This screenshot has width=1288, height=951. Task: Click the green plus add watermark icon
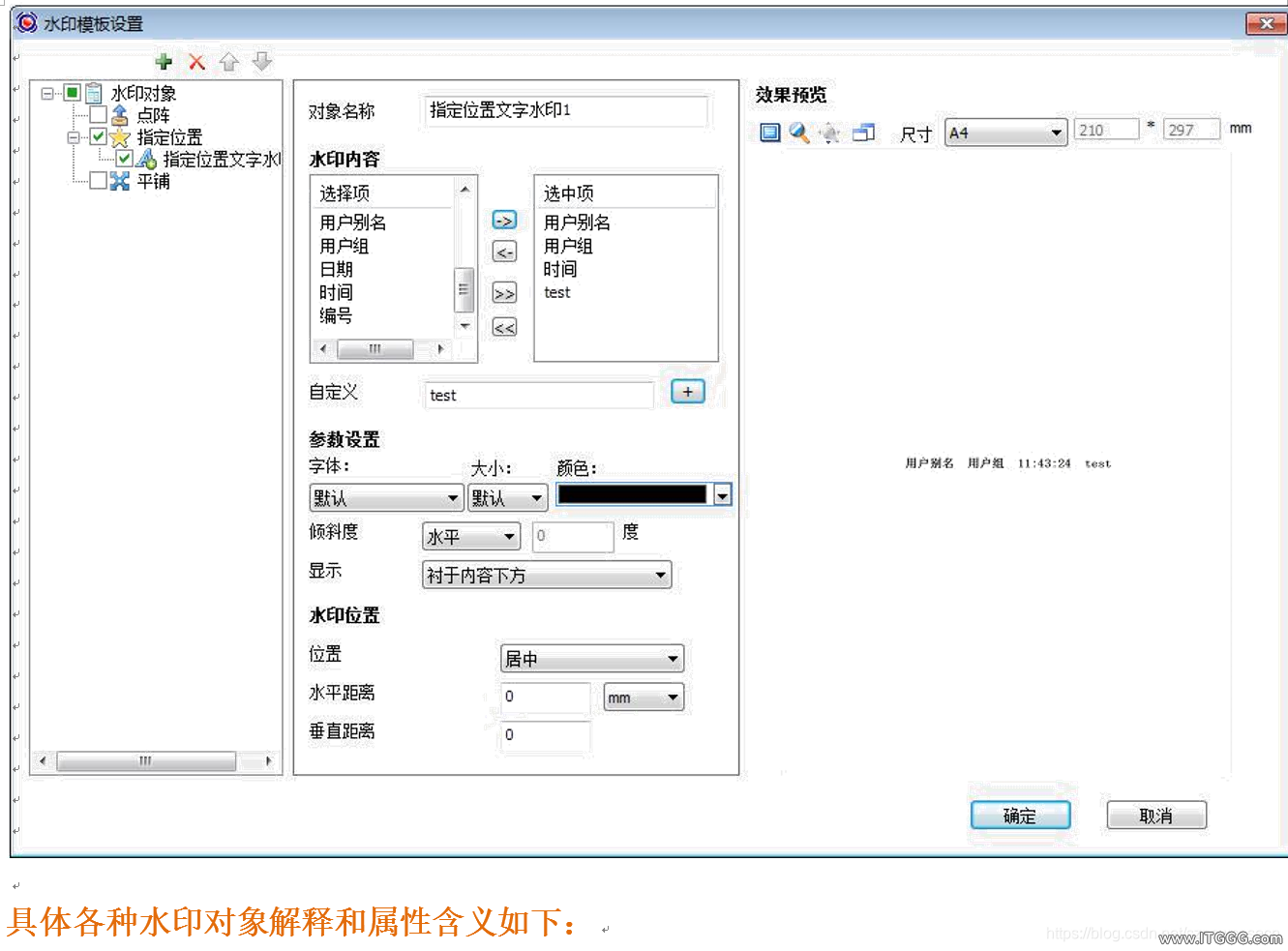coord(164,62)
